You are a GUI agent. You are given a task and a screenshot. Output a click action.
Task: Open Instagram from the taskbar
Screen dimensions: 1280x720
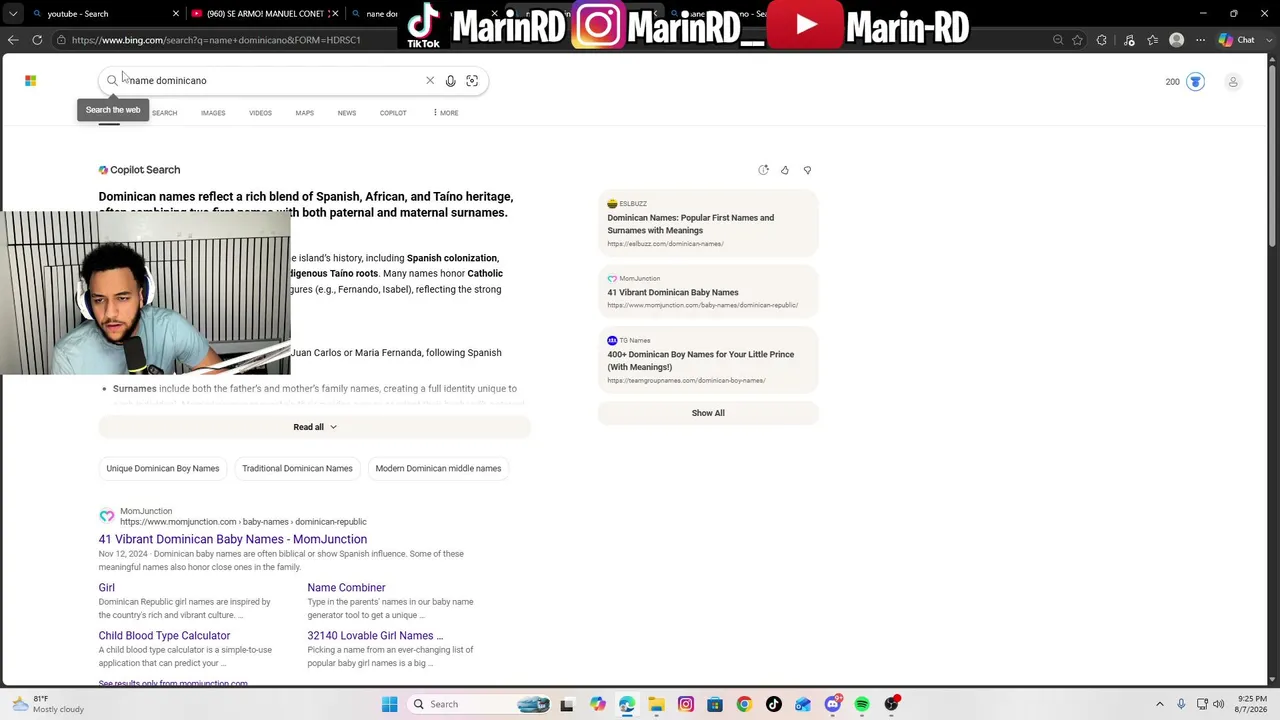[686, 704]
